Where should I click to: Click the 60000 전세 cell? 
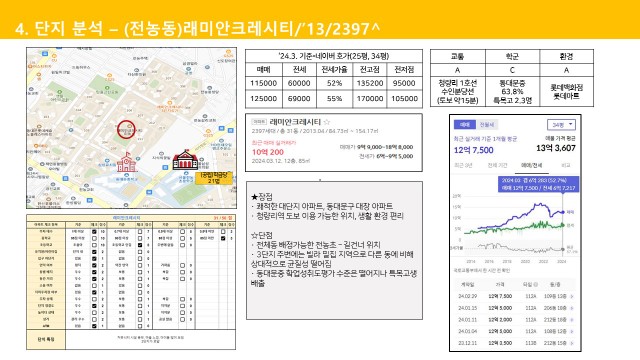click(x=299, y=83)
